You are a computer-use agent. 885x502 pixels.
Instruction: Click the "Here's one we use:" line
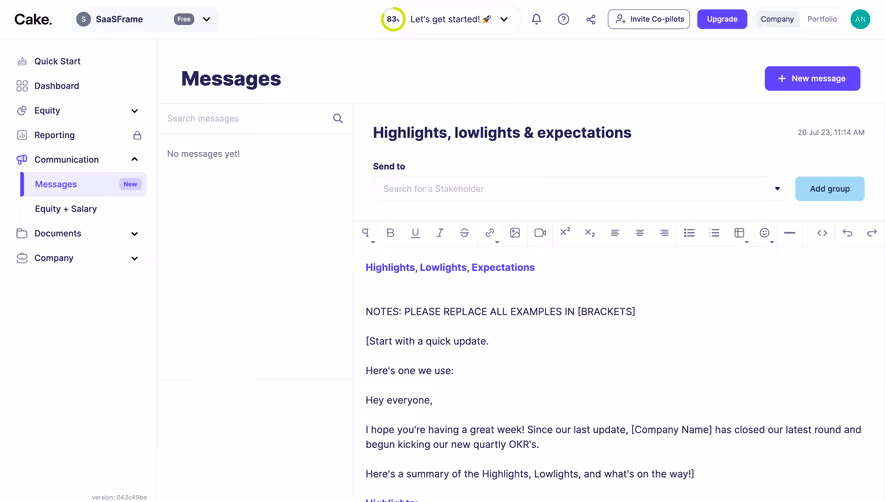pyautogui.click(x=409, y=371)
